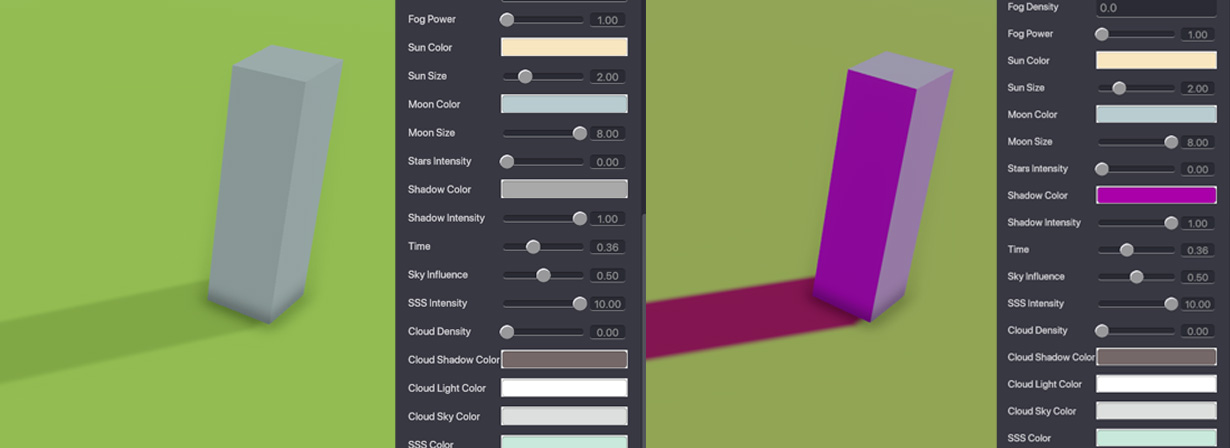This screenshot has width=1230, height=448.
Task: Click Stars Intensity slider handle in right panel
Action: coord(1102,169)
